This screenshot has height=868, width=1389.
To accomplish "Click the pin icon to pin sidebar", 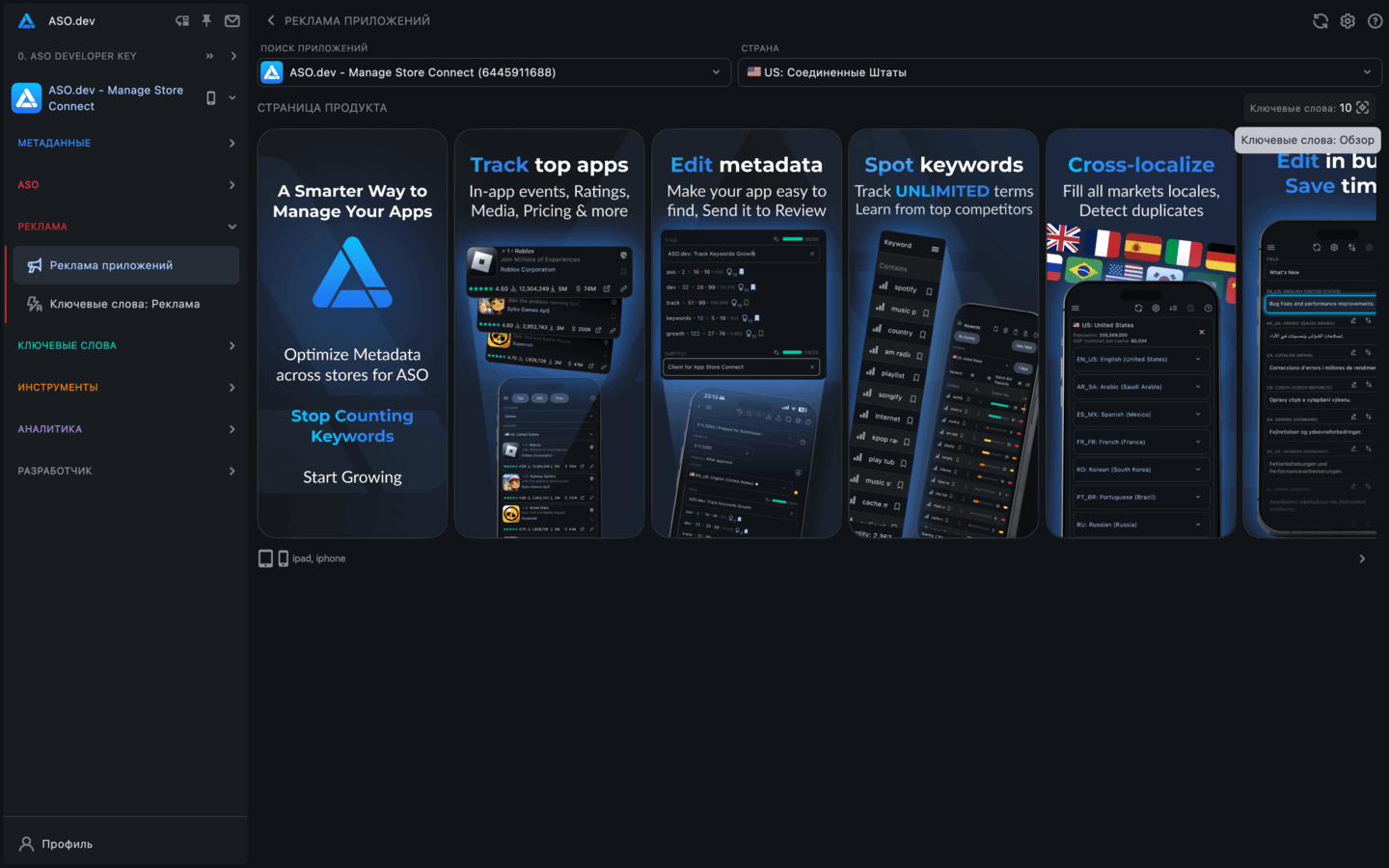I will pos(206,20).
